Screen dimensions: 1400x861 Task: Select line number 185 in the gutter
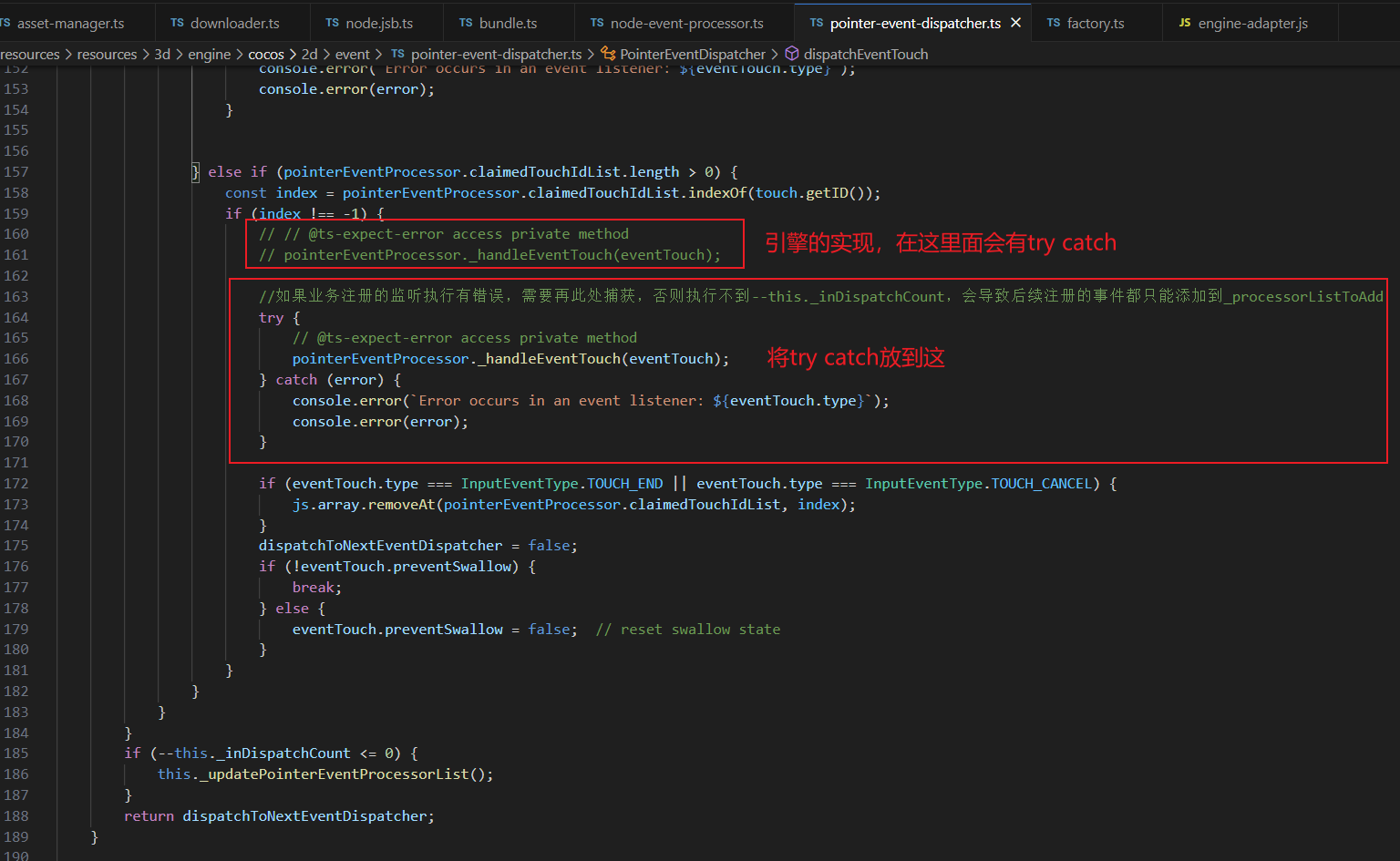tap(16, 753)
